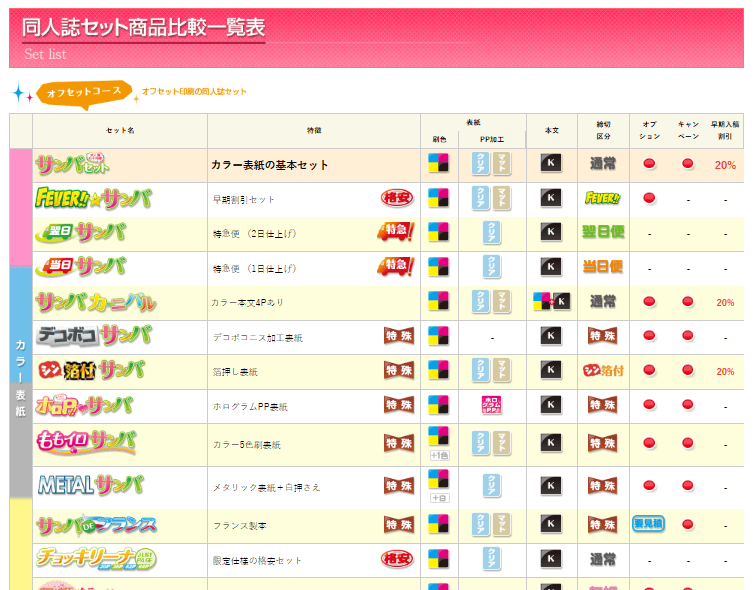This screenshot has height=590, width=754.
Task: Click CMYK color swatch in デコボコサンバ row
Action: tap(438, 336)
